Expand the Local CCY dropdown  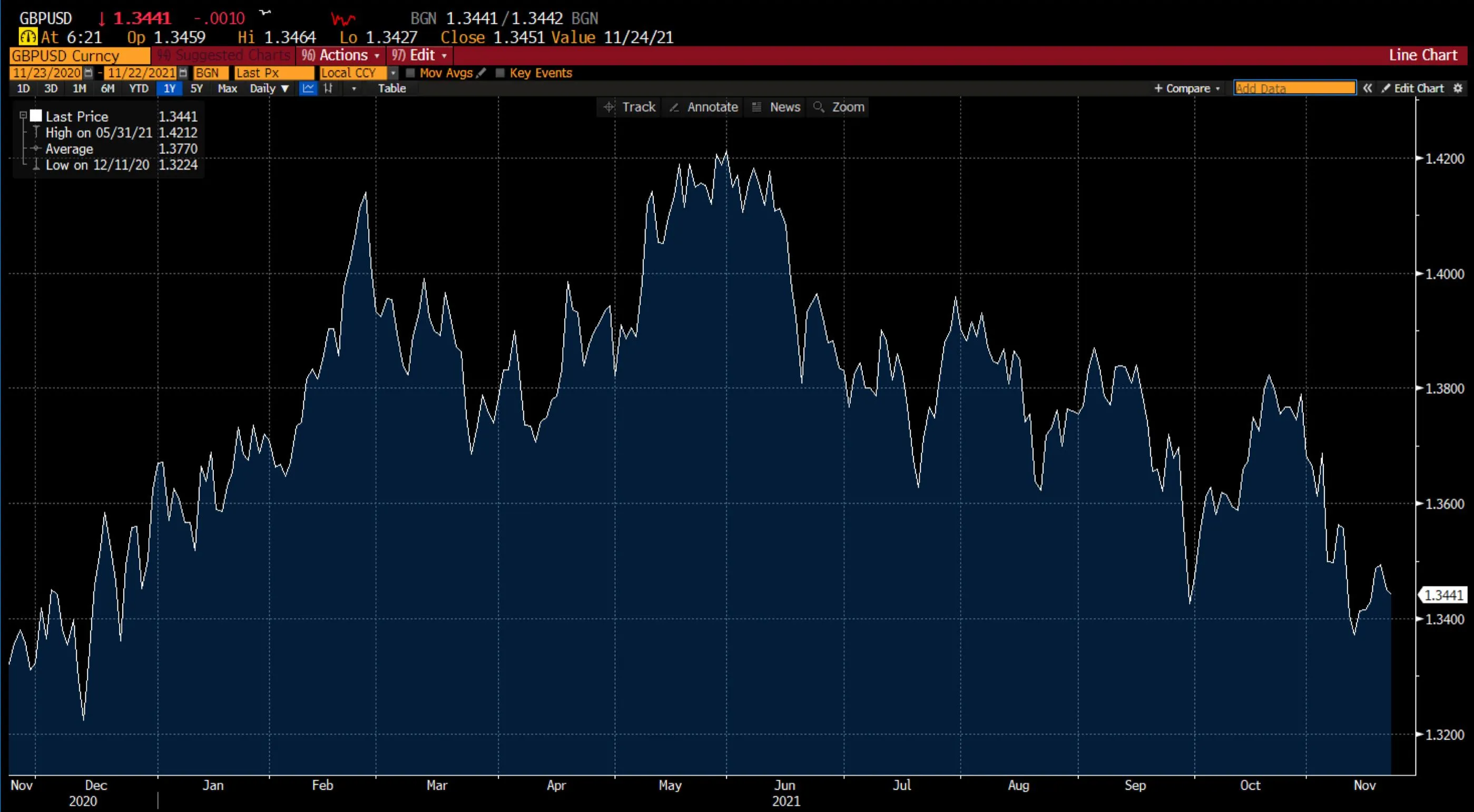(x=392, y=73)
